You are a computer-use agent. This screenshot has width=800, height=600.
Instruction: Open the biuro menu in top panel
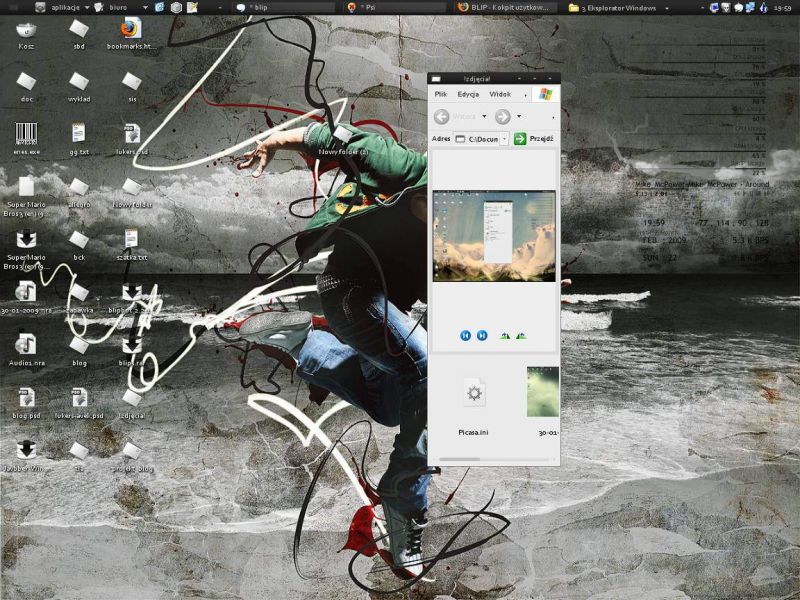119,7
